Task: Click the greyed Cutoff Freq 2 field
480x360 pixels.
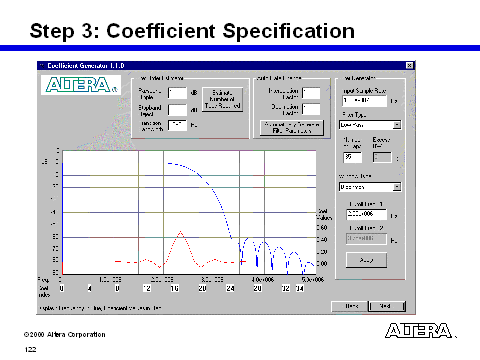Action: tap(366, 239)
